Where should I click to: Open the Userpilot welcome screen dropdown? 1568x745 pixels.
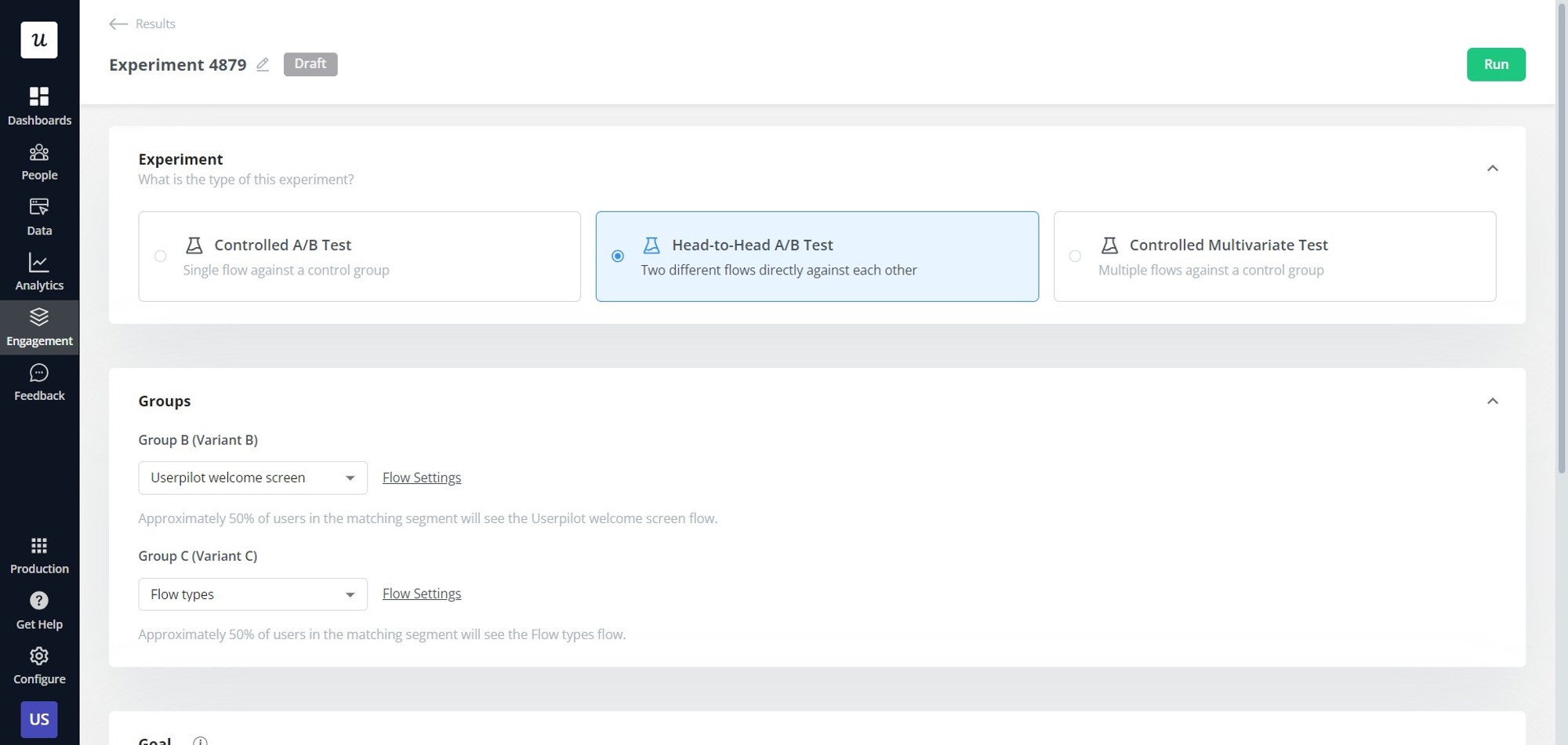tap(252, 477)
